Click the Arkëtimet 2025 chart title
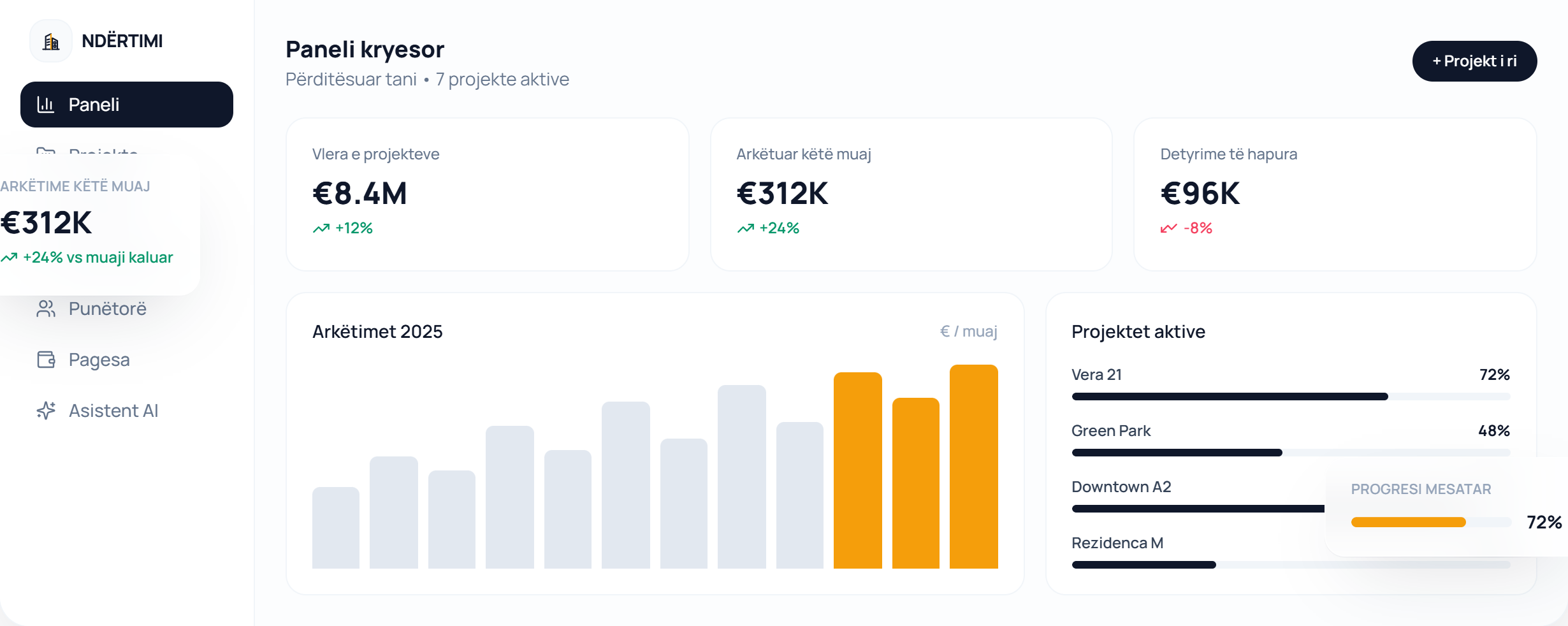Image resolution: width=1568 pixels, height=626 pixels. [x=377, y=331]
